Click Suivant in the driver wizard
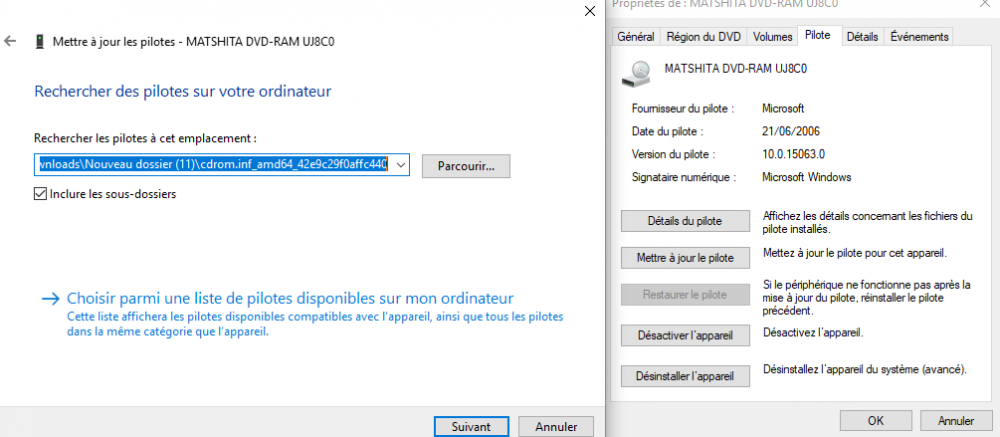 pyautogui.click(x=471, y=427)
